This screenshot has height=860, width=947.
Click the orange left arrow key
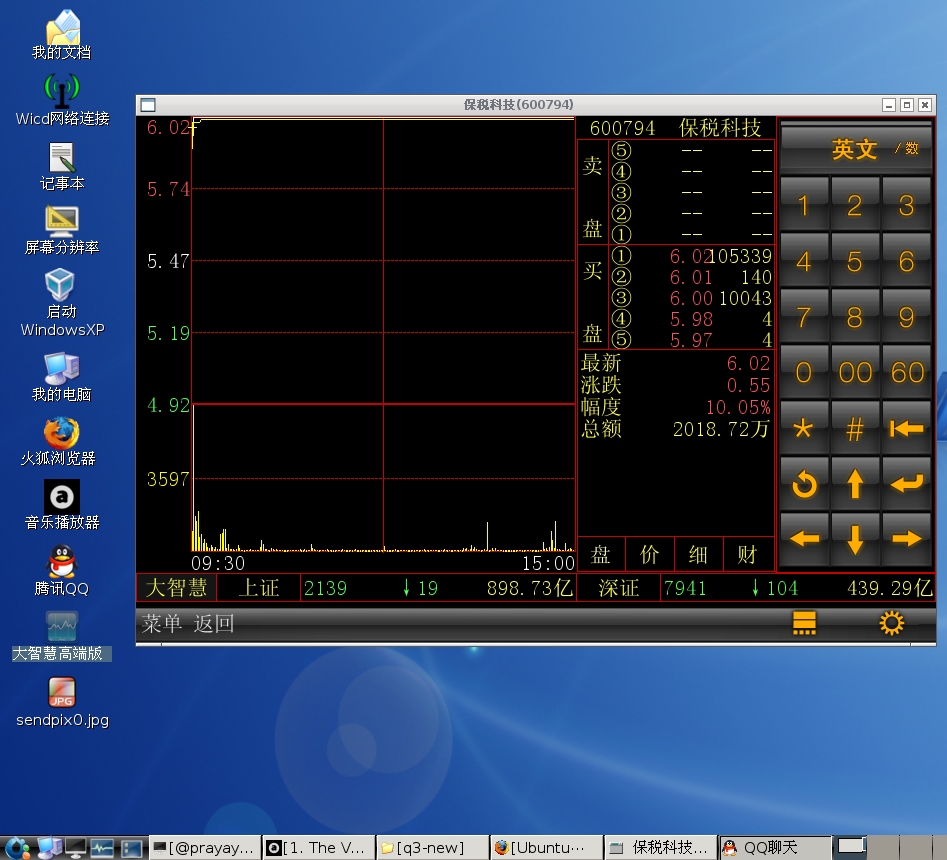click(804, 539)
